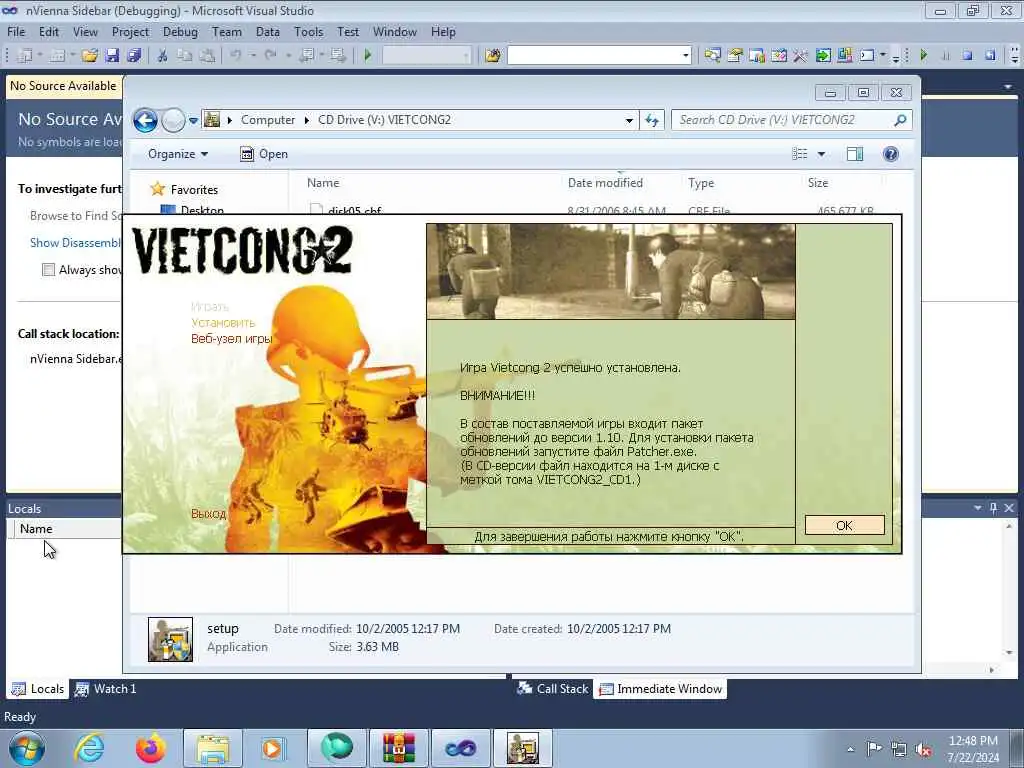The image size is (1024, 768).
Task: Go back in the Explorer window
Action: [x=146, y=120]
